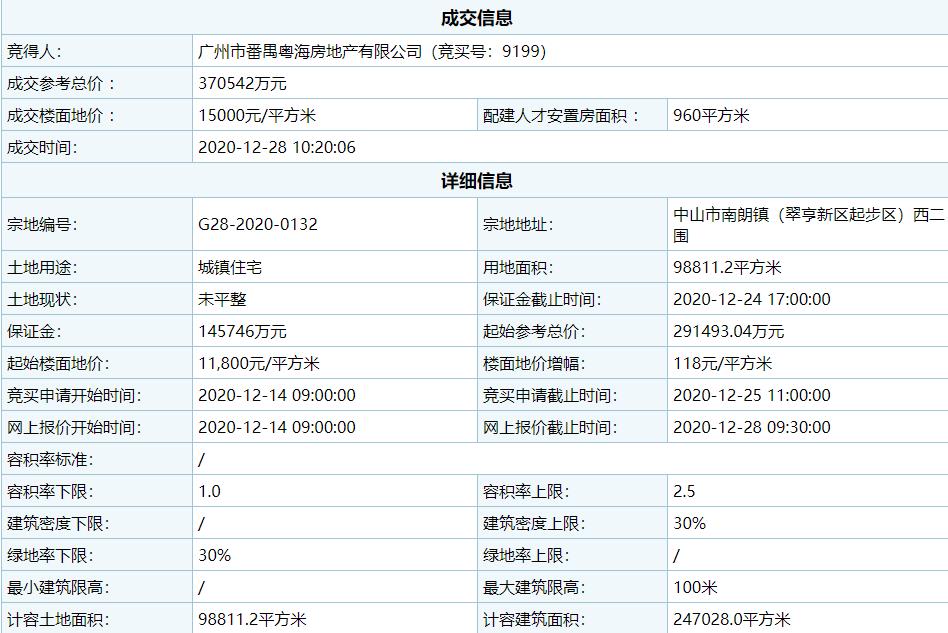Select the 100米 maximum building height value
948x633 pixels.
pyautogui.click(x=695, y=587)
